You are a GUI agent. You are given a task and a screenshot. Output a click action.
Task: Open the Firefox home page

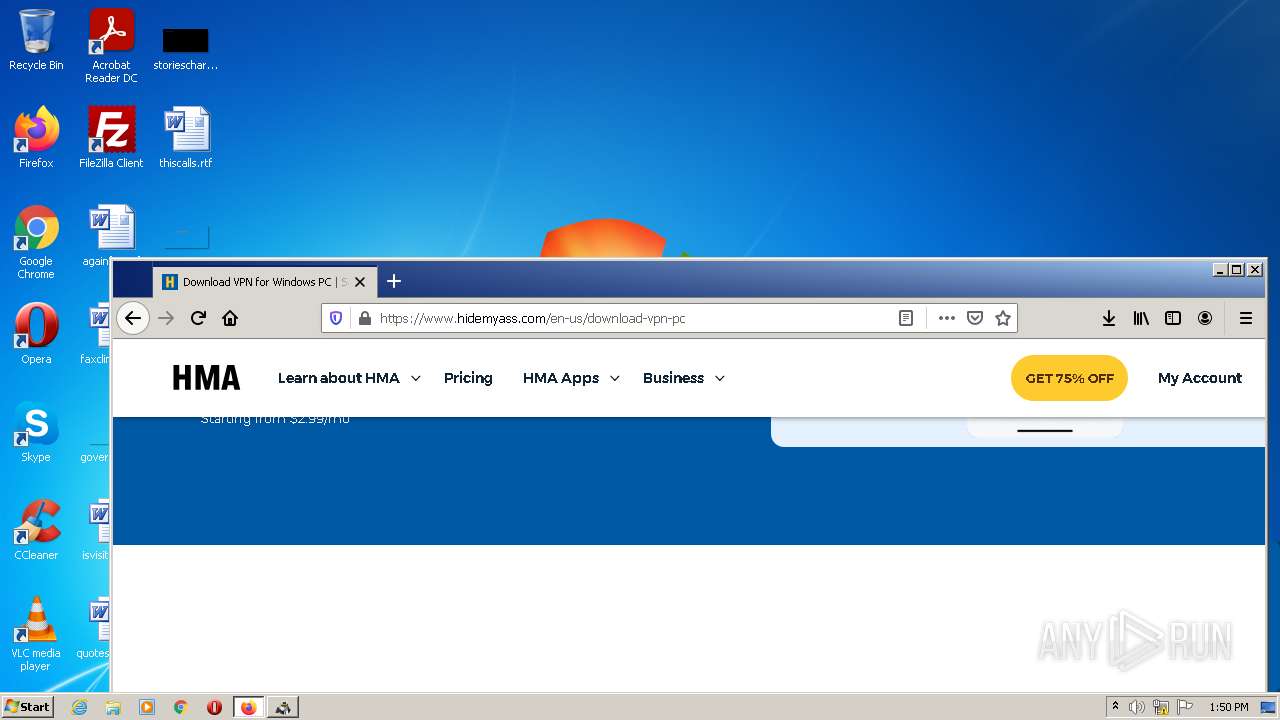coord(230,318)
